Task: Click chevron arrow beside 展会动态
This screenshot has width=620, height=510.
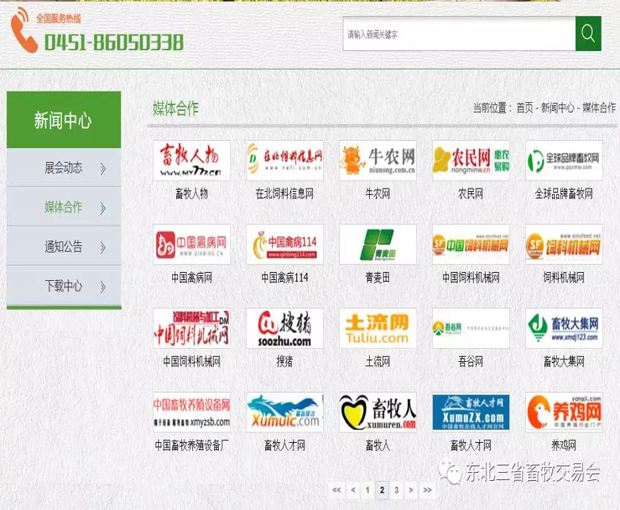Action: [103, 169]
